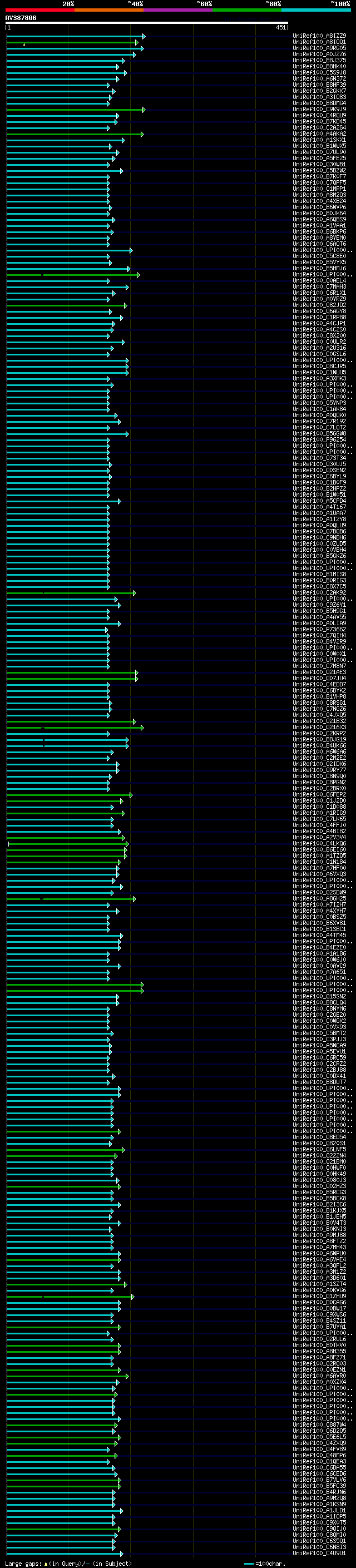Select the UniRef100_Q6FEP2 label
The height and width of the screenshot is (1568, 356).
click(319, 795)
